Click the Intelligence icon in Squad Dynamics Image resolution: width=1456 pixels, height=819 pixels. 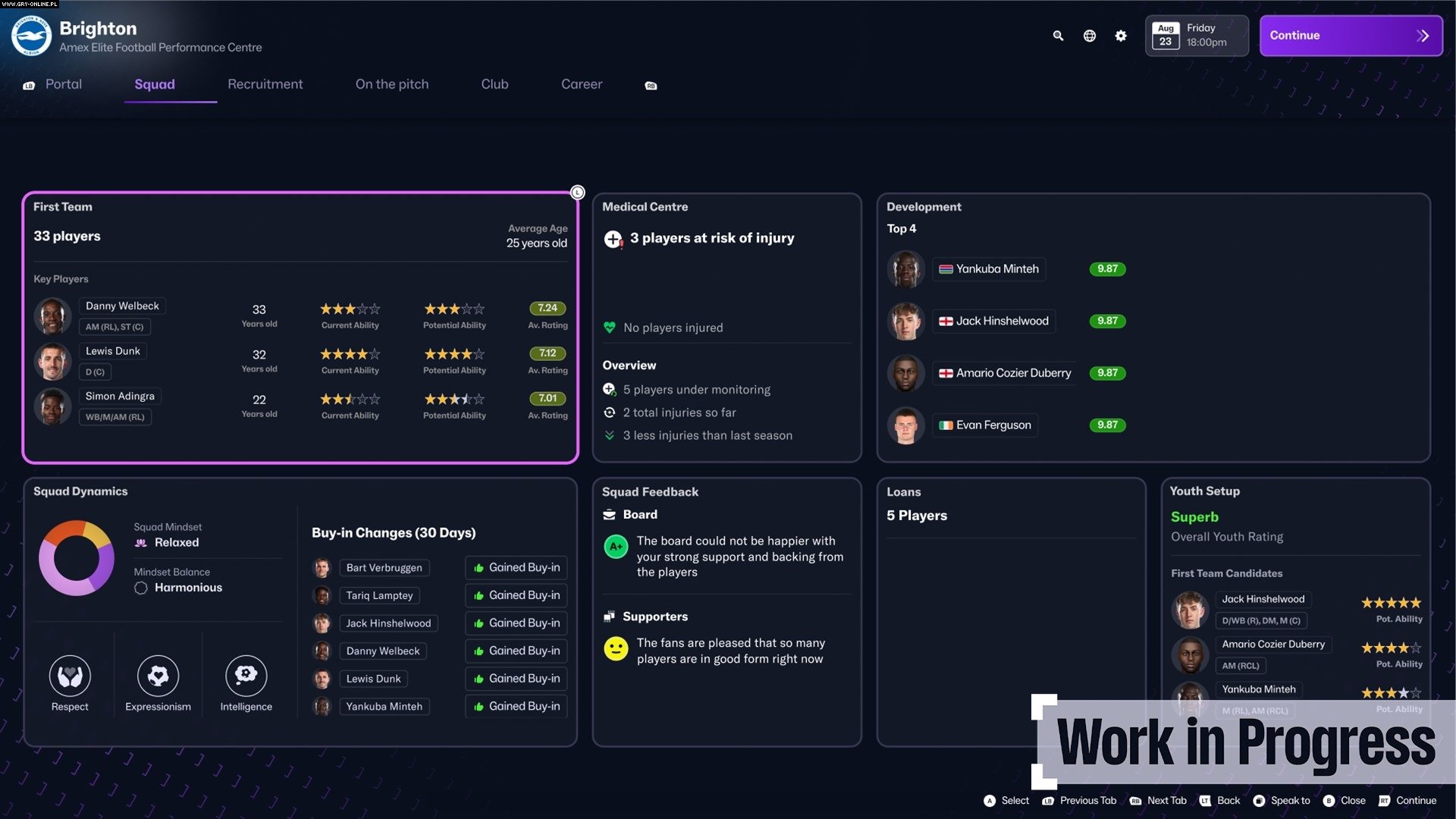coord(246,676)
